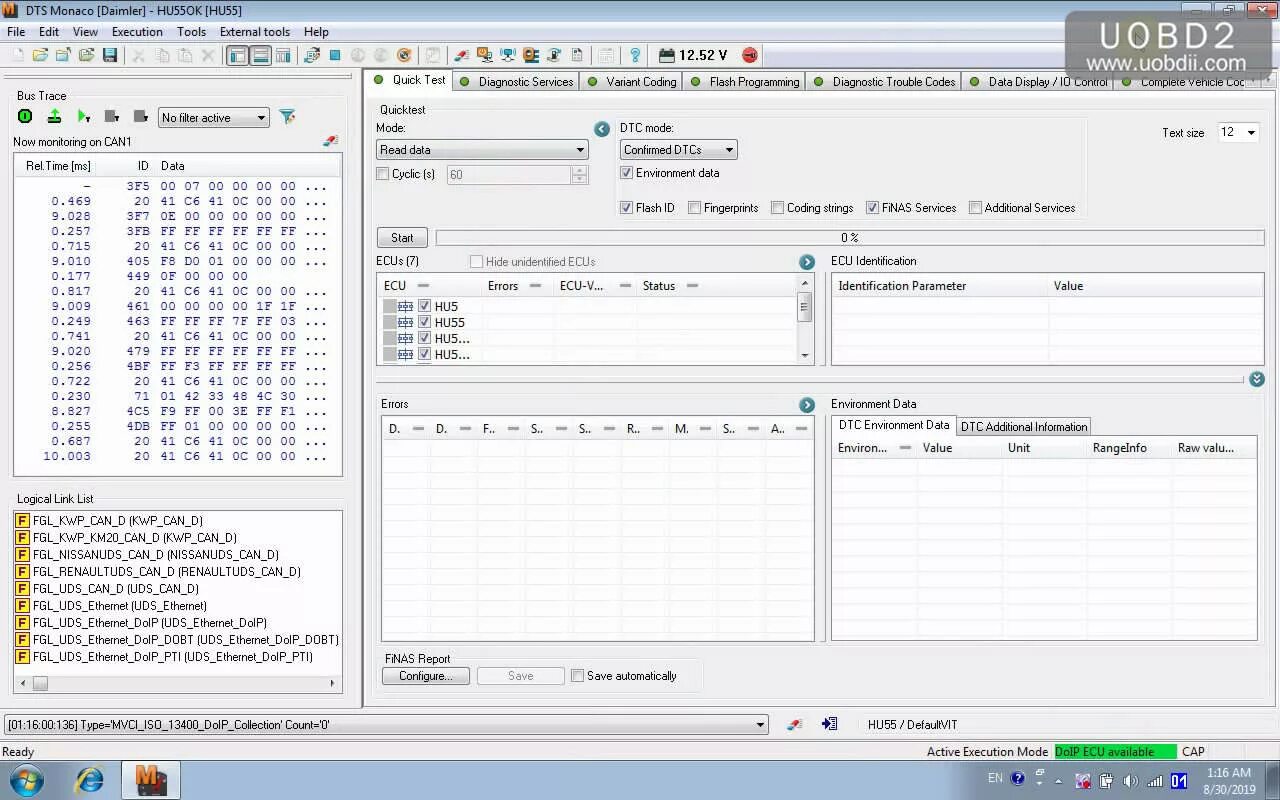Uncheck Environment data
The image size is (1280, 800).
pos(626,173)
